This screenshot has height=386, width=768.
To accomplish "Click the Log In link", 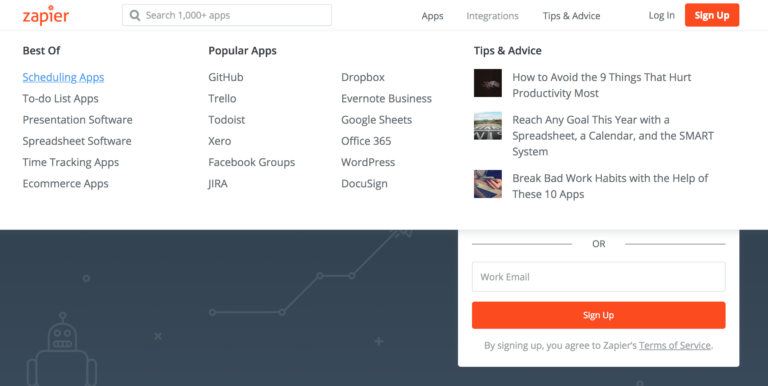I will [661, 15].
